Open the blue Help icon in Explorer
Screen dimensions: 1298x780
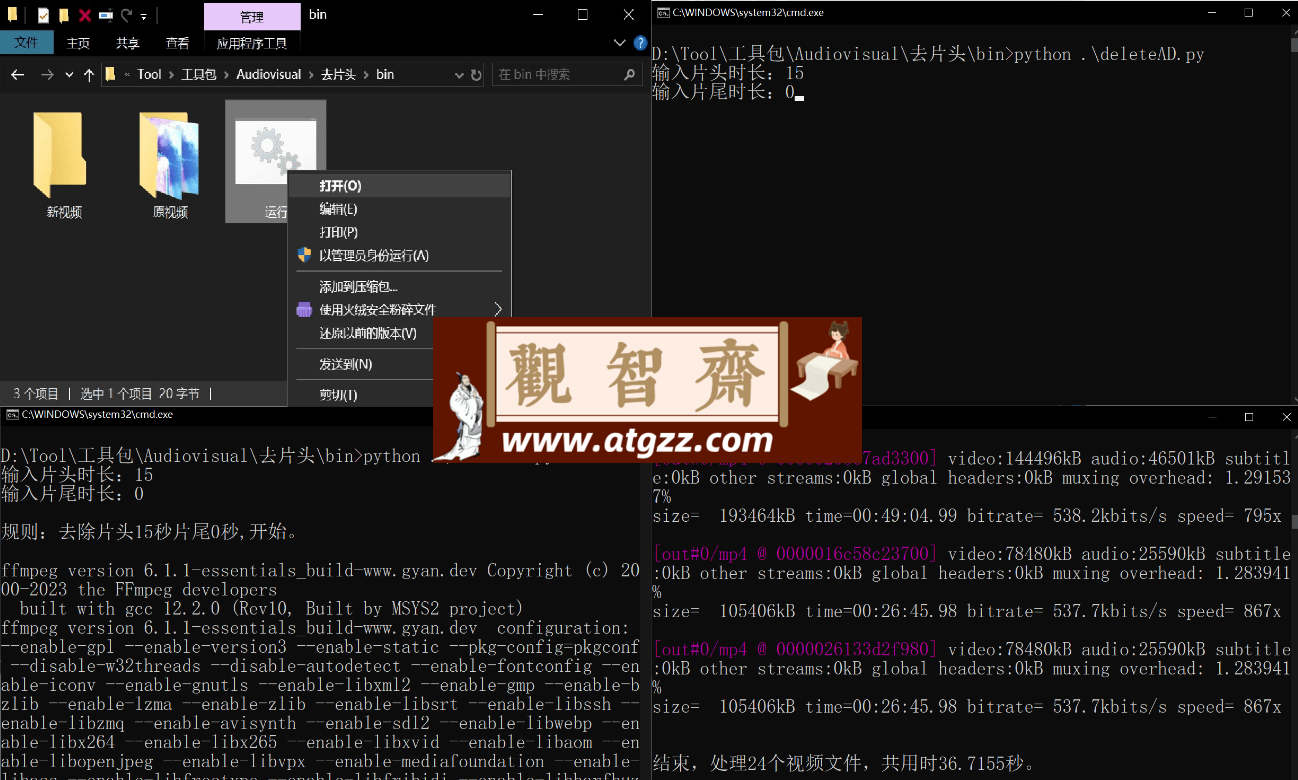pyautogui.click(x=641, y=43)
